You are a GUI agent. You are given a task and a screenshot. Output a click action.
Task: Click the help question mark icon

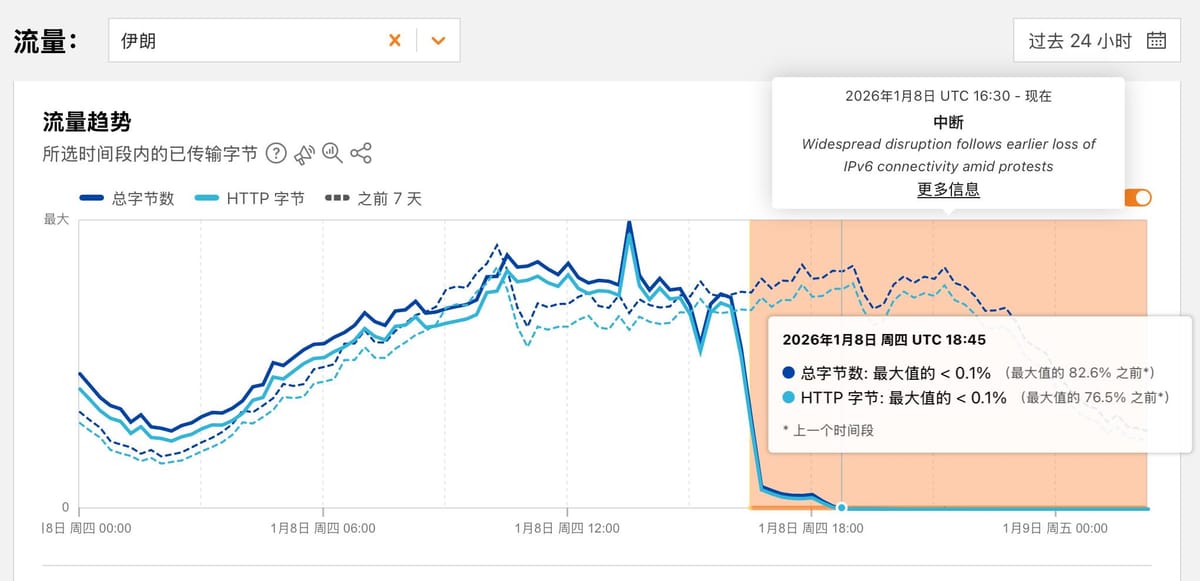pos(276,154)
